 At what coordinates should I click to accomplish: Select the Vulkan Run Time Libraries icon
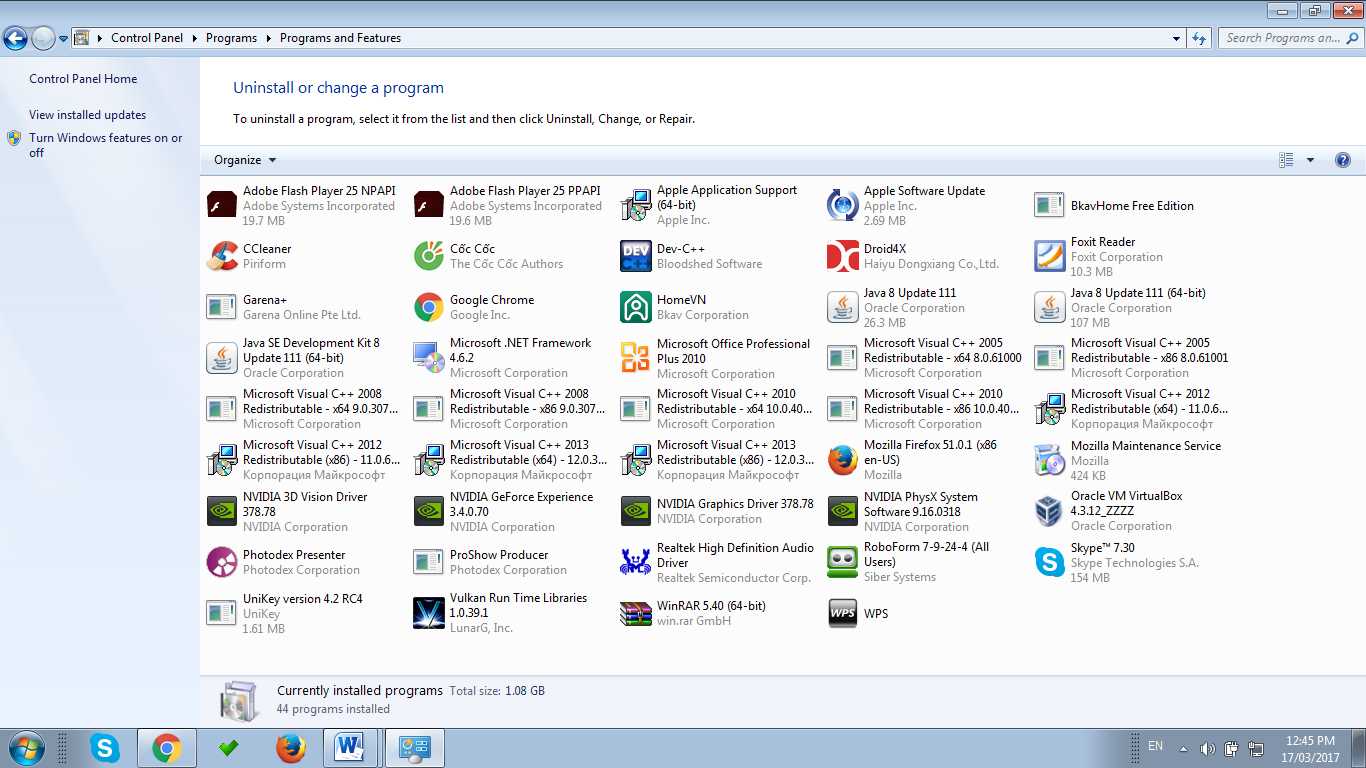[428, 613]
